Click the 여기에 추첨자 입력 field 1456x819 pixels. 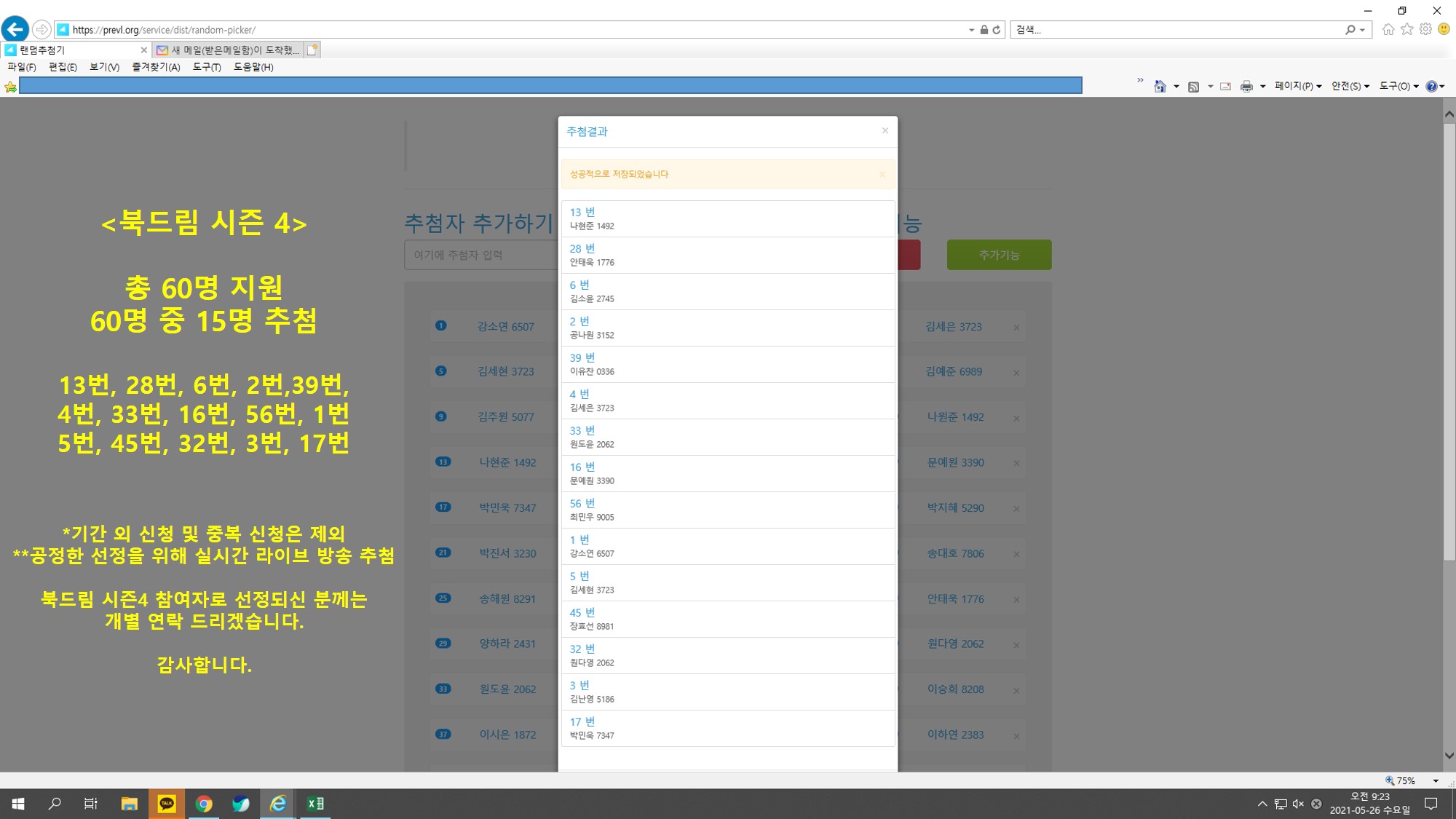pyautogui.click(x=480, y=255)
